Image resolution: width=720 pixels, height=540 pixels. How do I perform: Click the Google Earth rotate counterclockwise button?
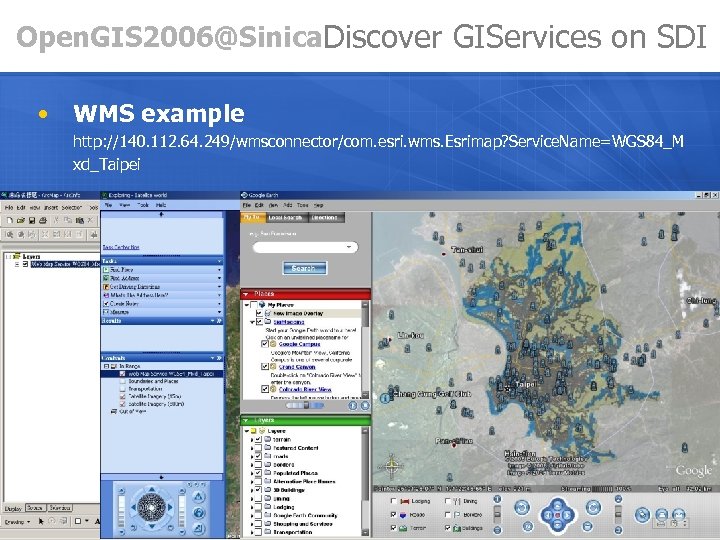pos(522,507)
